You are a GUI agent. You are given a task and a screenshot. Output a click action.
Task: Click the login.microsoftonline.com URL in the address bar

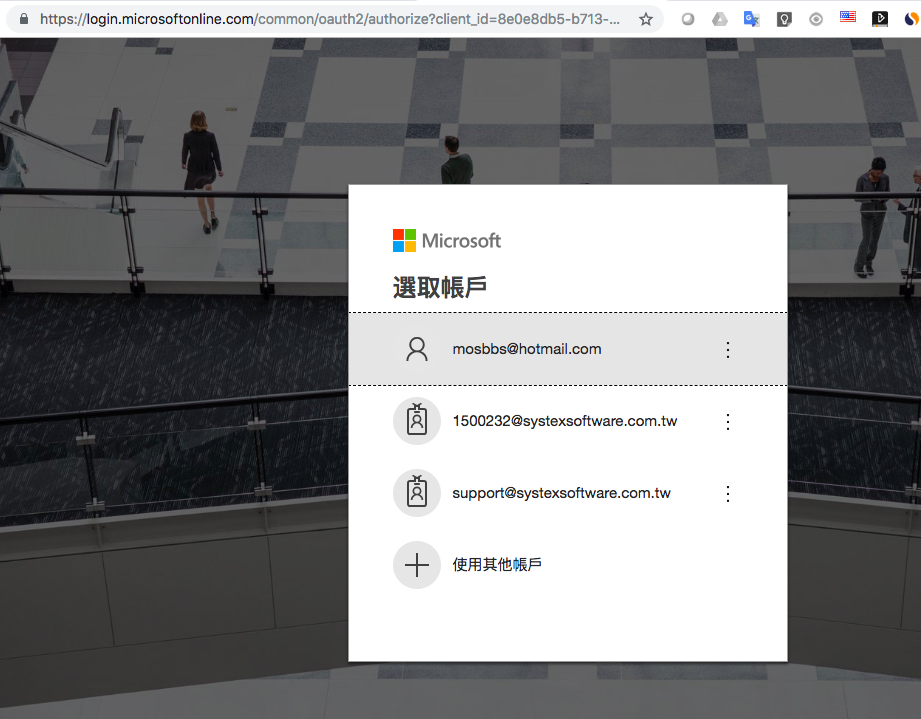330,19
